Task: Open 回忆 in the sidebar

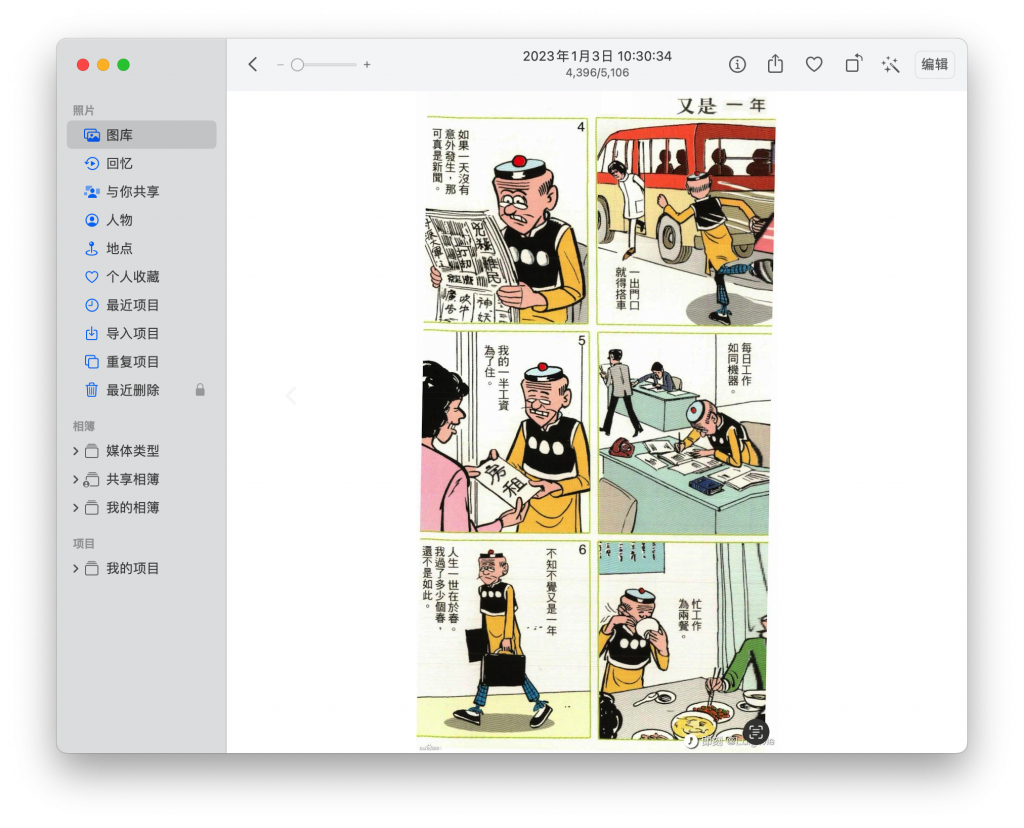Action: point(142,163)
